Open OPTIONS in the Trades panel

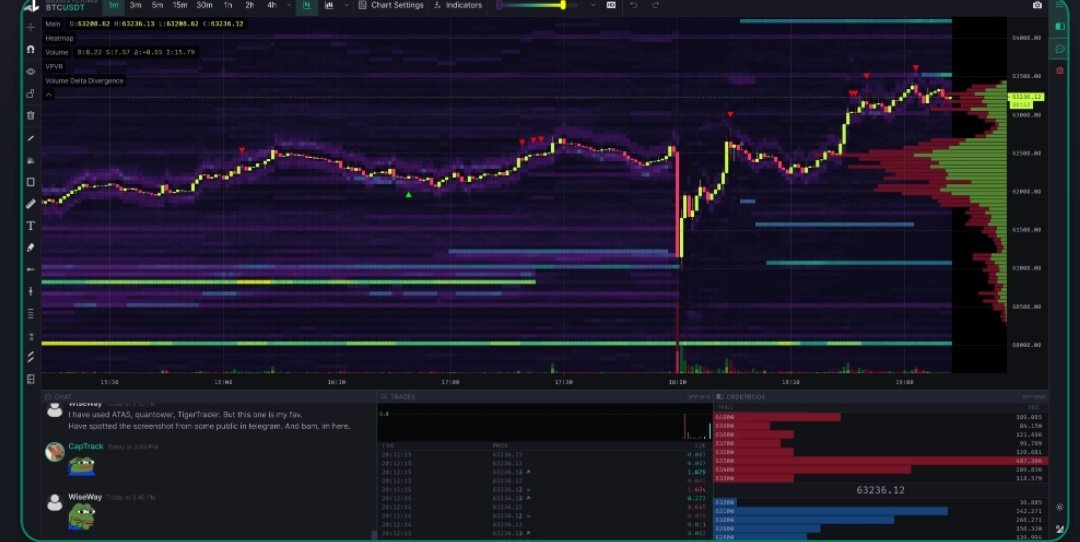[697, 397]
